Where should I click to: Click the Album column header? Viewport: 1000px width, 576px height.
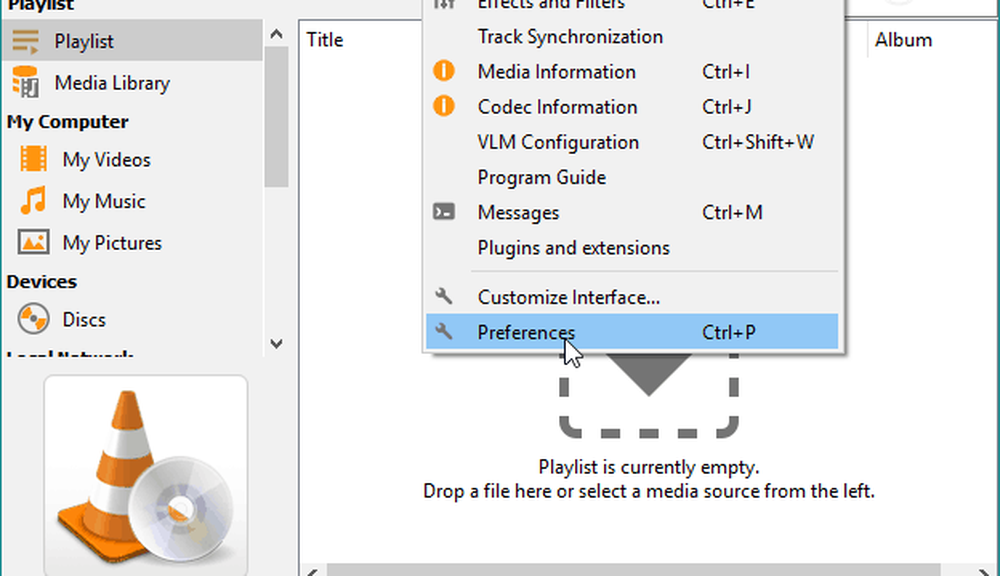(903, 40)
